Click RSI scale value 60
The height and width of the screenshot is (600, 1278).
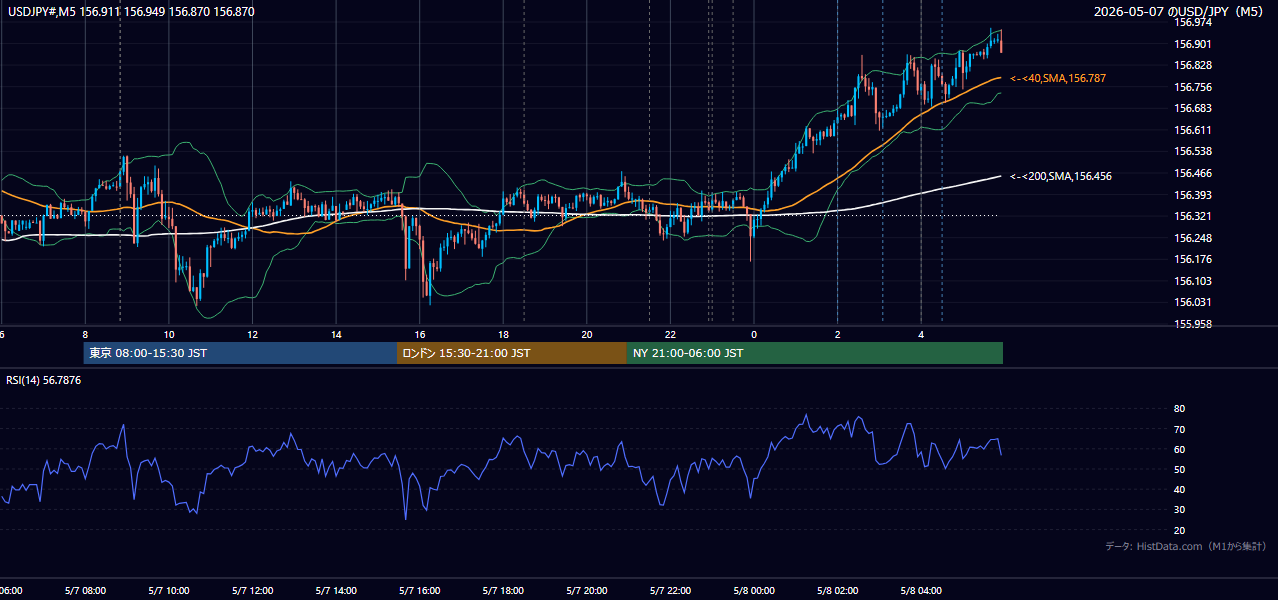(1179, 449)
